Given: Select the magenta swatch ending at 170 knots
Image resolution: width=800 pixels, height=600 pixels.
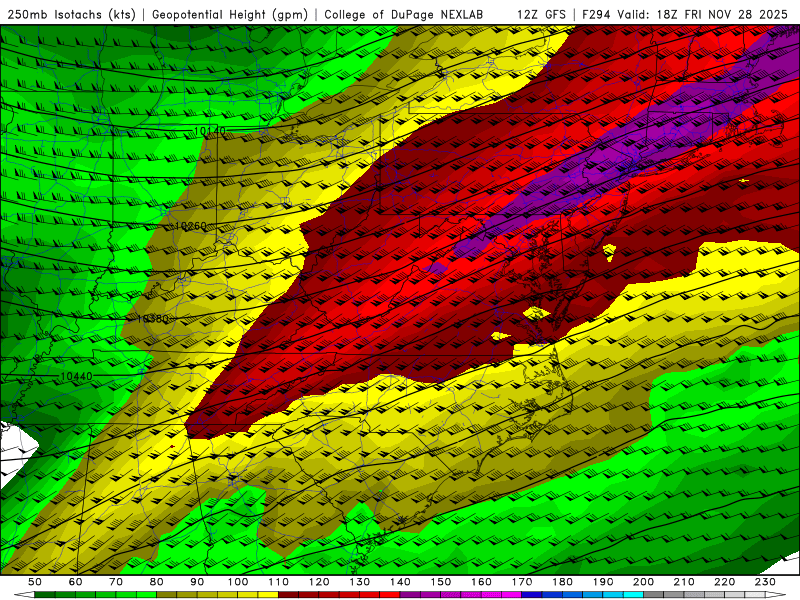Looking at the screenshot, I should [511, 594].
